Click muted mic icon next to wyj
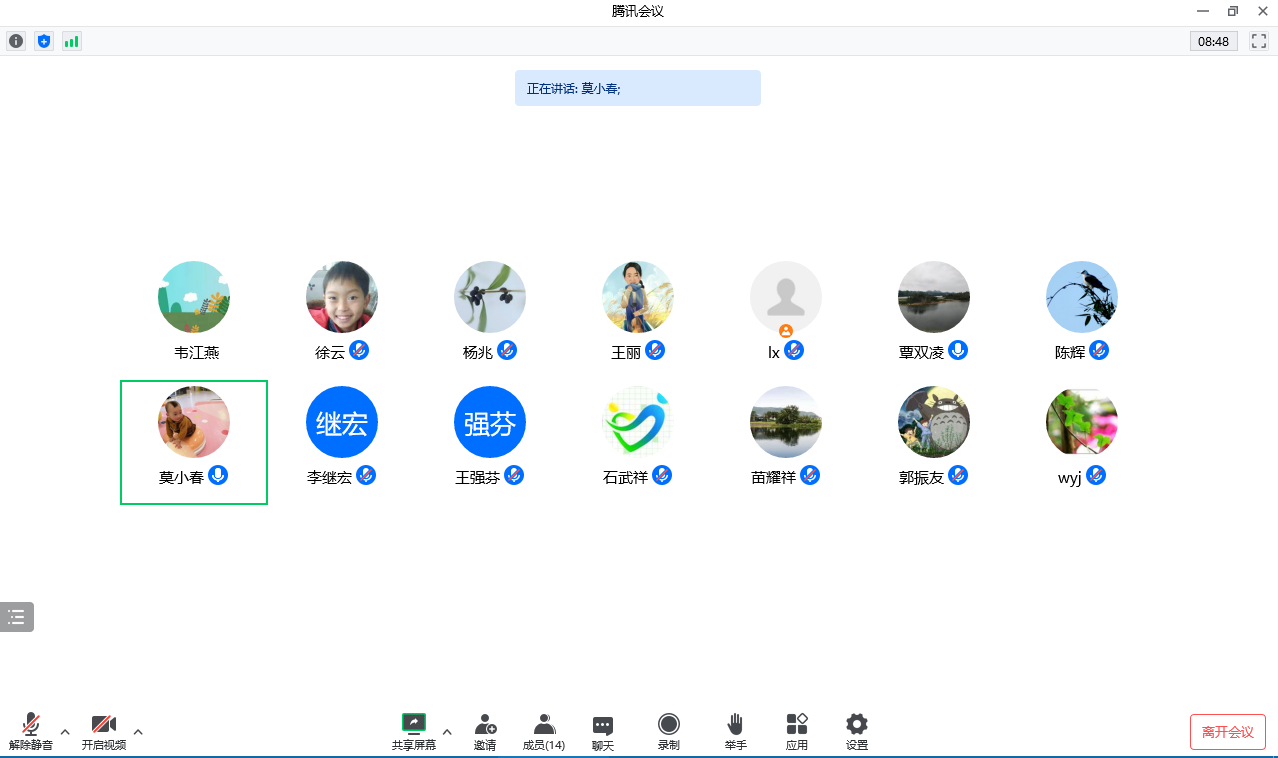The height and width of the screenshot is (758, 1278). point(1096,475)
